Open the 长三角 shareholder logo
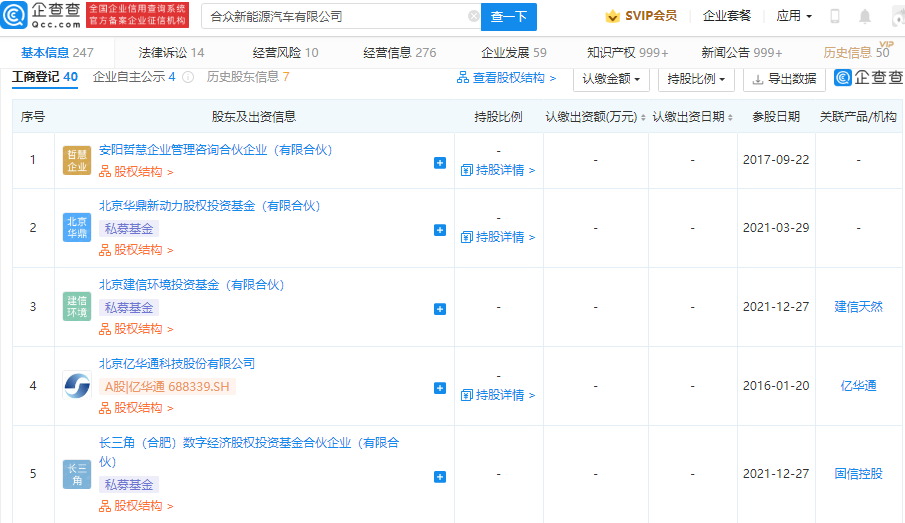Viewport: 905px width, 523px height. pos(77,475)
